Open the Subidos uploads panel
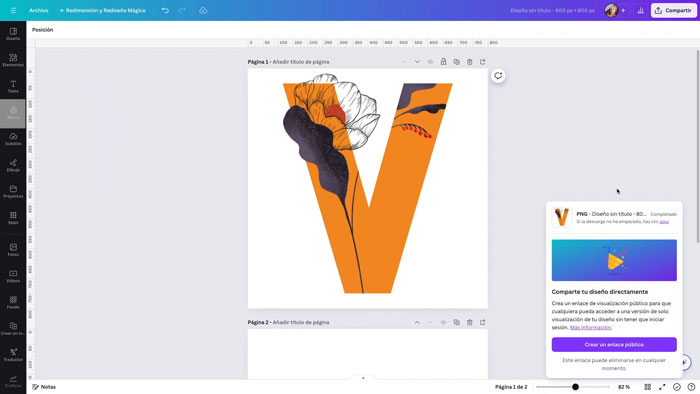This screenshot has width=700, height=394. pyautogui.click(x=13, y=139)
